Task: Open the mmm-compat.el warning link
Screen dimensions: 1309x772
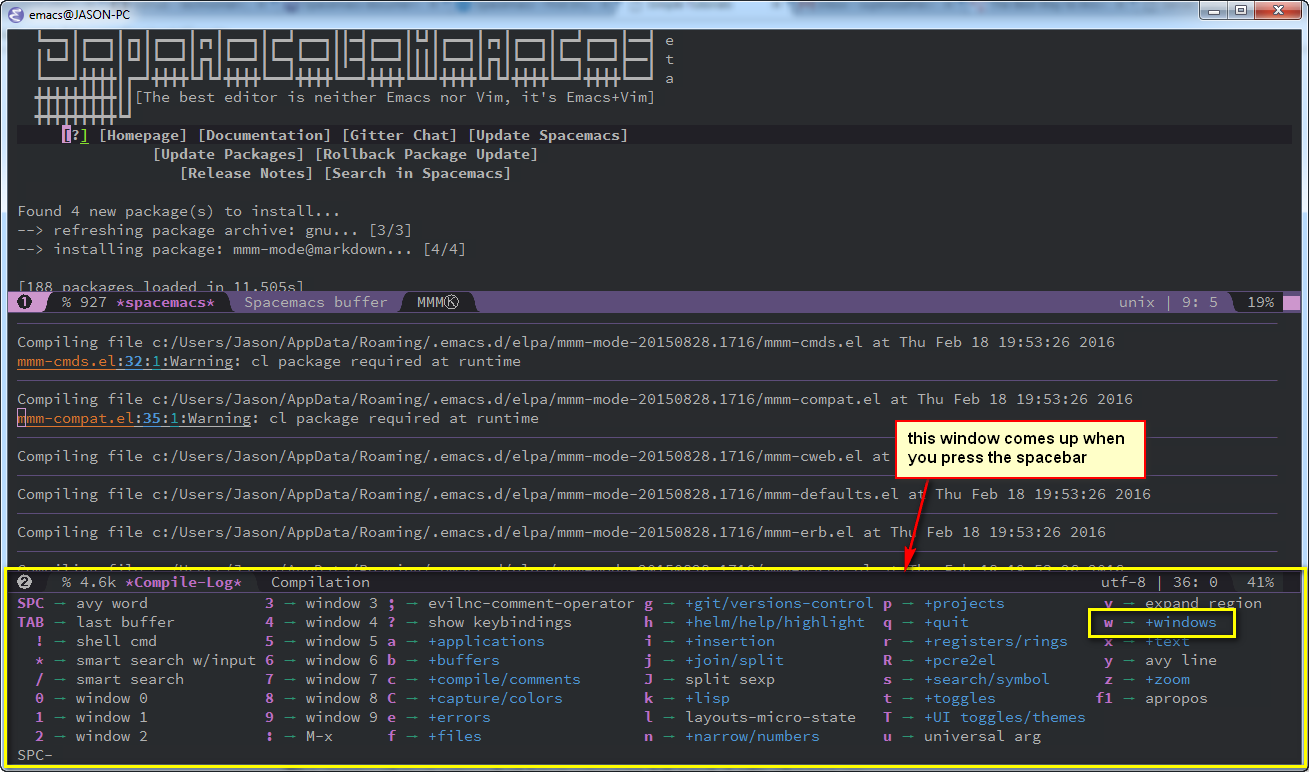Action: tap(134, 418)
